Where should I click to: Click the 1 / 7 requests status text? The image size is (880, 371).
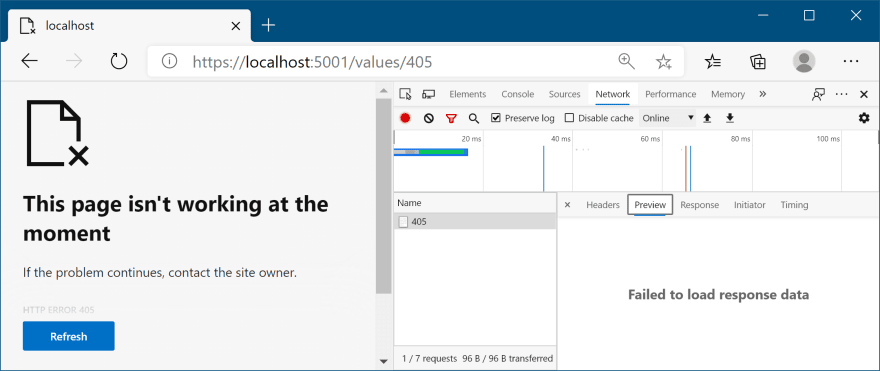429,358
